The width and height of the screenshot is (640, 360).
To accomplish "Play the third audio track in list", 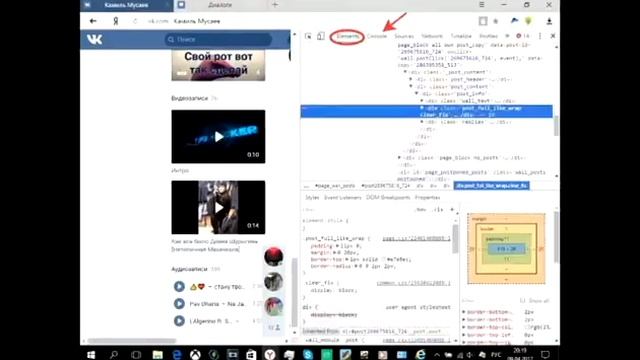I will [179, 321].
